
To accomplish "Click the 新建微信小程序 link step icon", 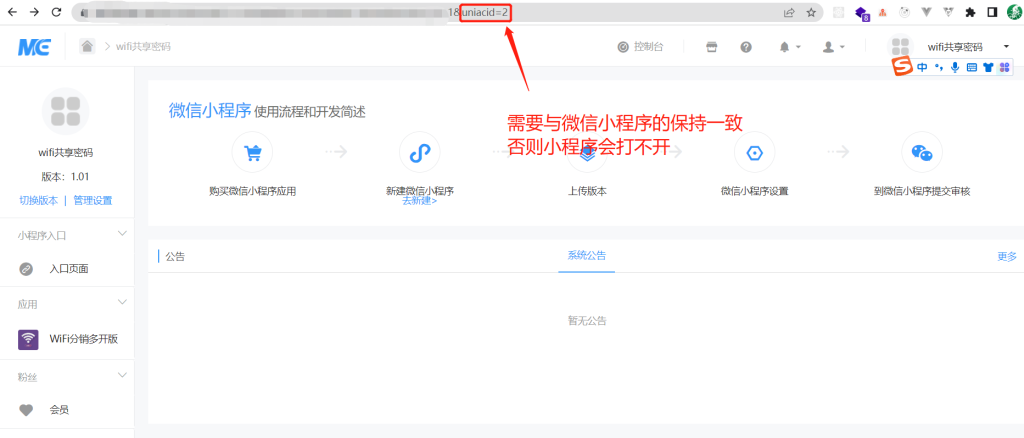I will (x=419, y=152).
